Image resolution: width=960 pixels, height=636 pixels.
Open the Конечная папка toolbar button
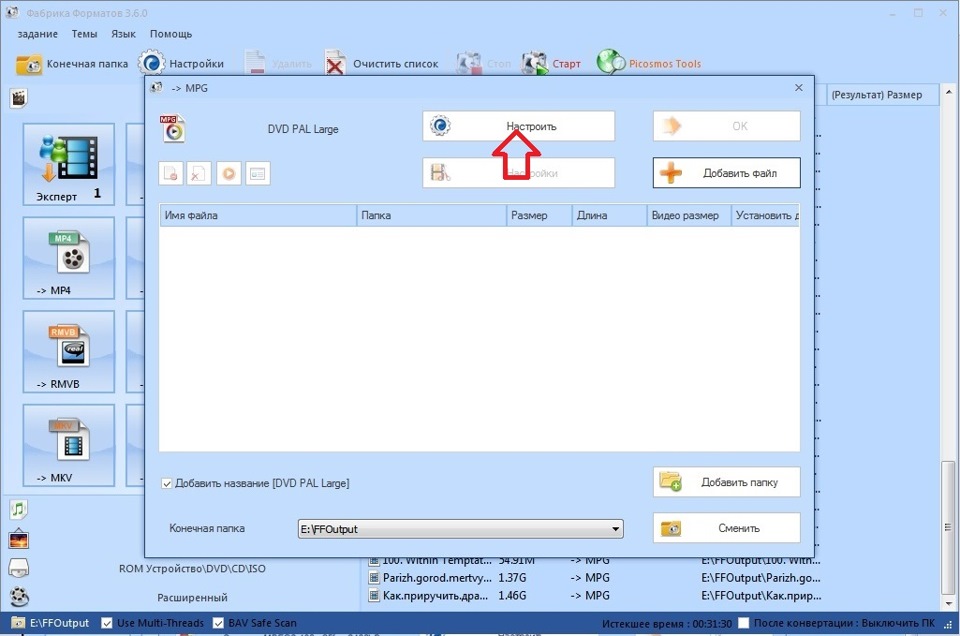point(72,64)
